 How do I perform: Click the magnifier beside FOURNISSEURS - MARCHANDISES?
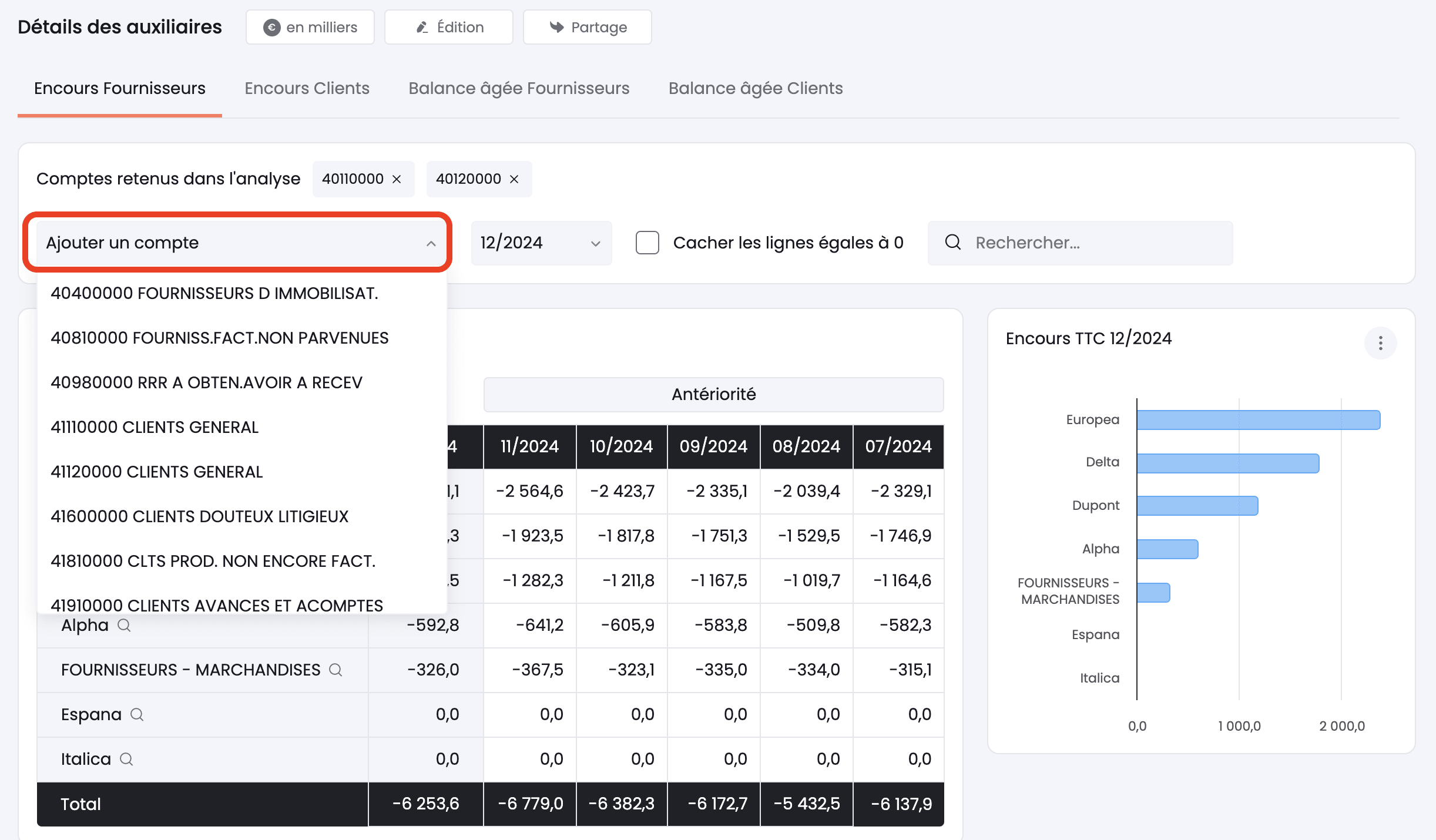(x=335, y=670)
